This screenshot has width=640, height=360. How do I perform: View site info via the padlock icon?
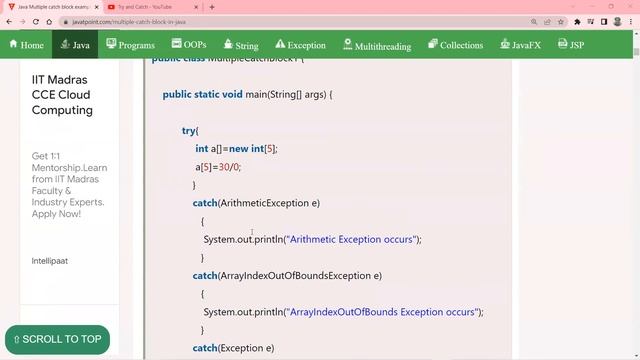[65, 22]
